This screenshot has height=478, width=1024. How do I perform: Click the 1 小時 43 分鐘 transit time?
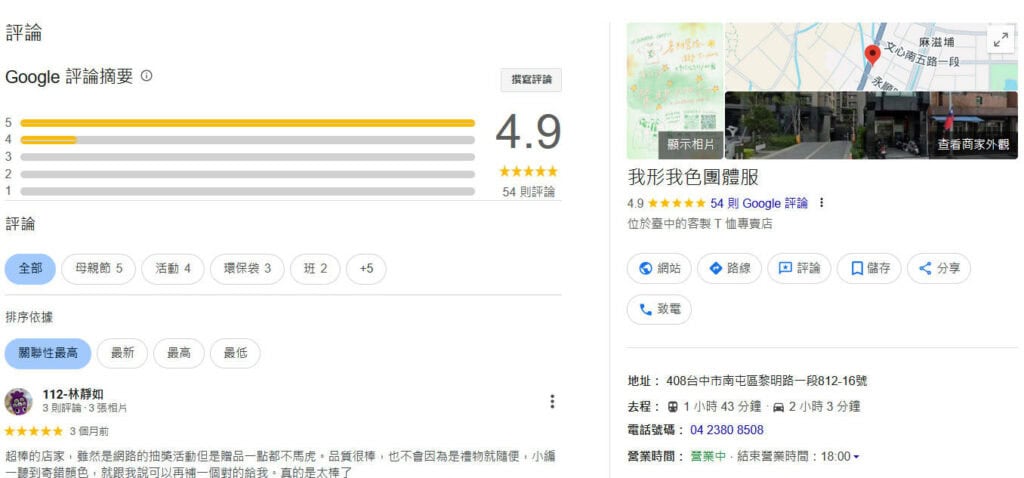tap(722, 407)
